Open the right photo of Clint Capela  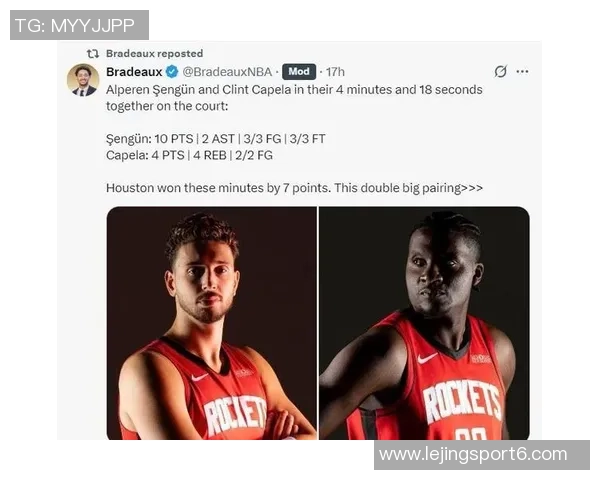click(424, 323)
